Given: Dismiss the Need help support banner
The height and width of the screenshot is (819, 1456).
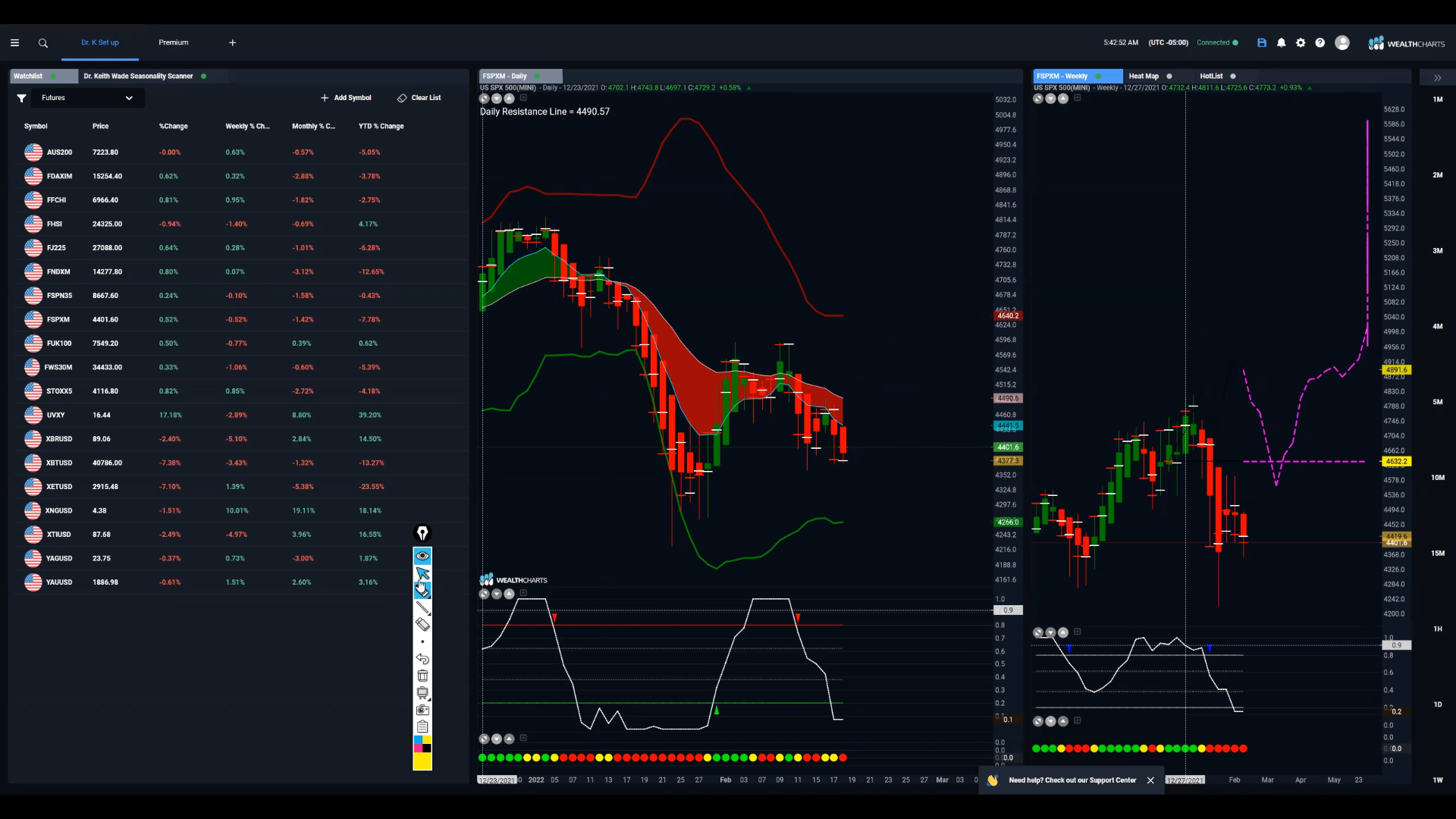Looking at the screenshot, I should click(x=1150, y=780).
